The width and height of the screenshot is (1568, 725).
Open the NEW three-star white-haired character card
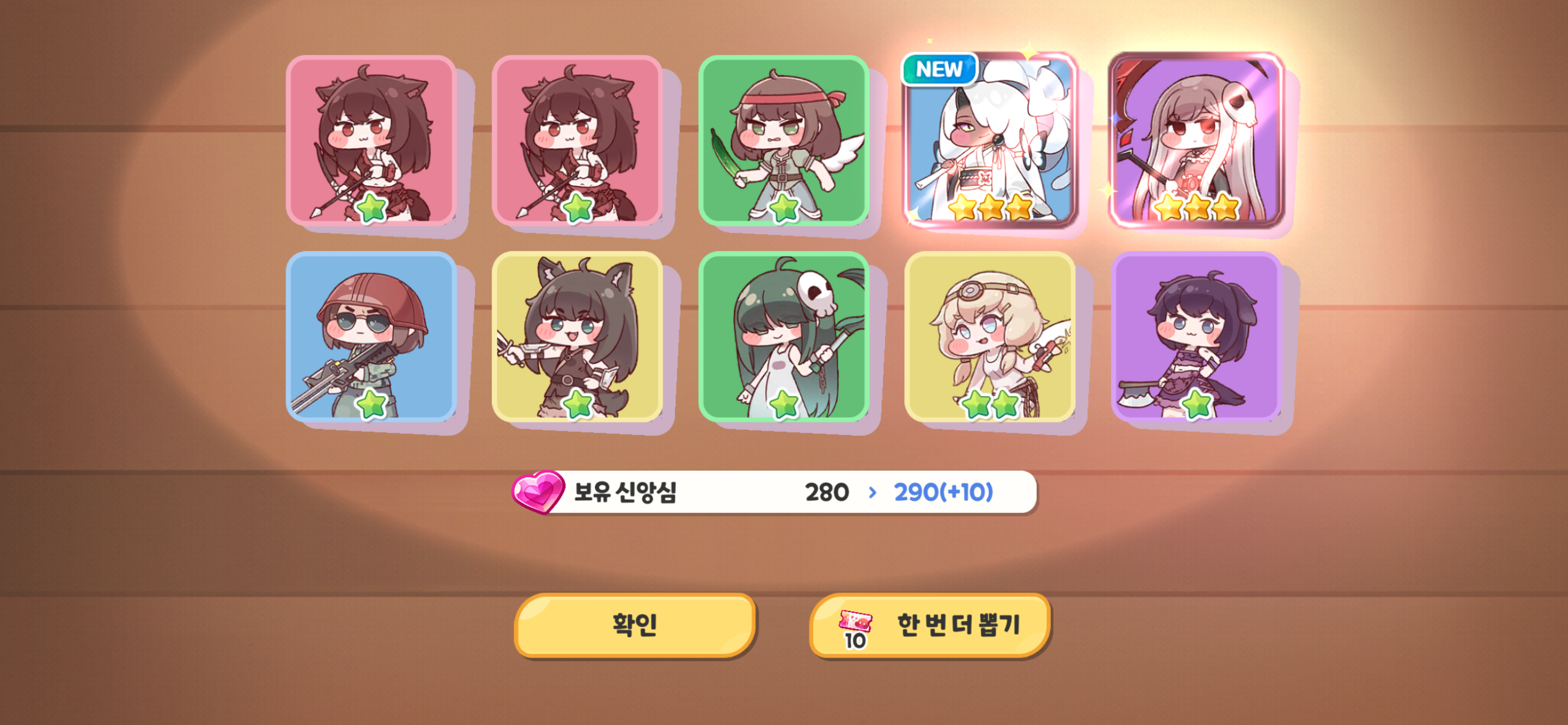990,140
